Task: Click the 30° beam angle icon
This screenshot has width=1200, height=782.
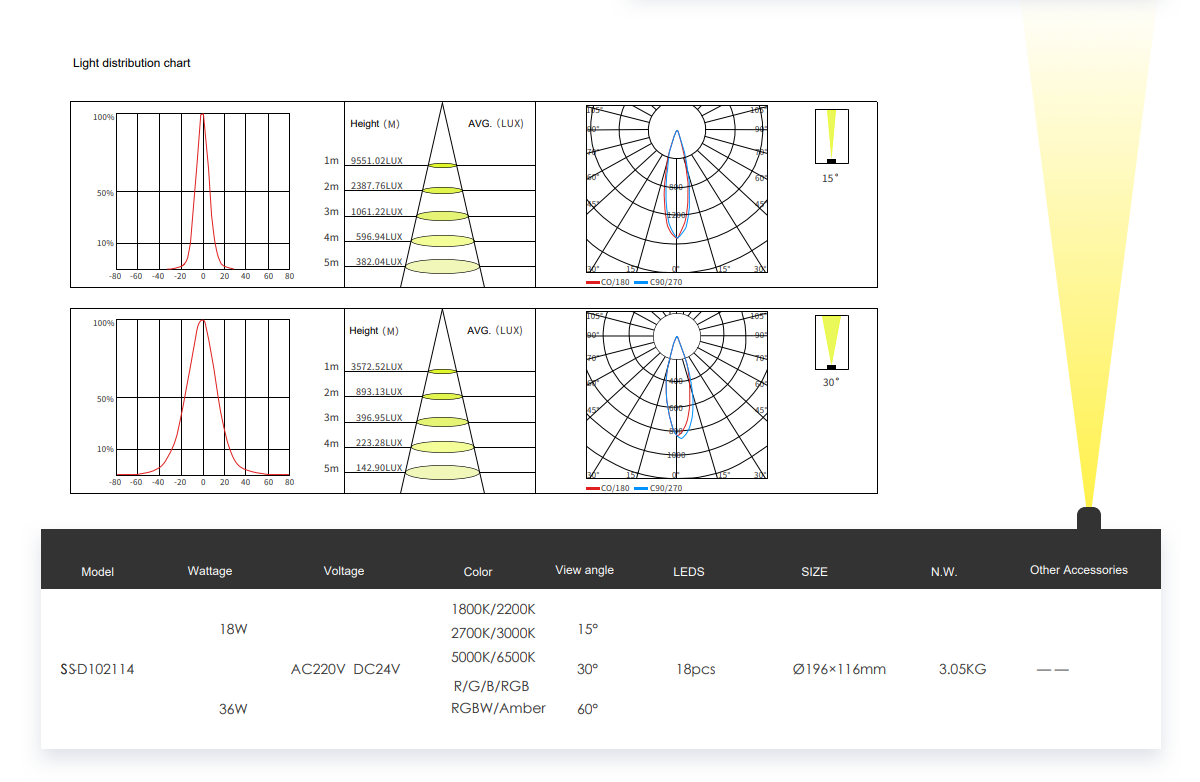Action: (x=831, y=342)
